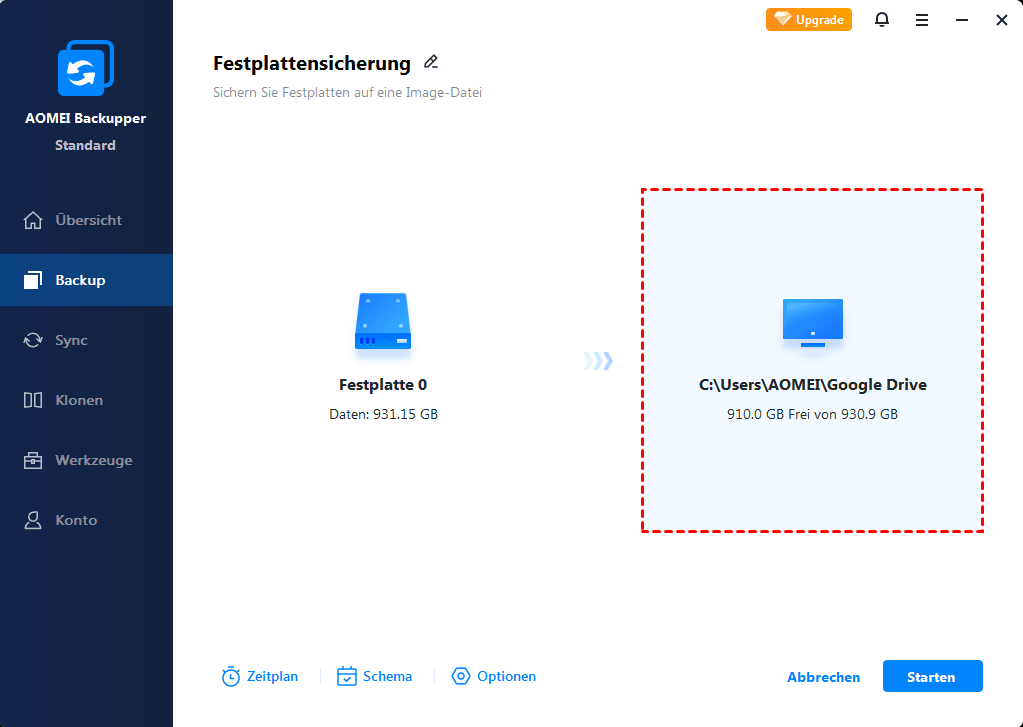The width and height of the screenshot is (1023, 727).
Task: Open the hamburger menu icon
Action: click(922, 20)
